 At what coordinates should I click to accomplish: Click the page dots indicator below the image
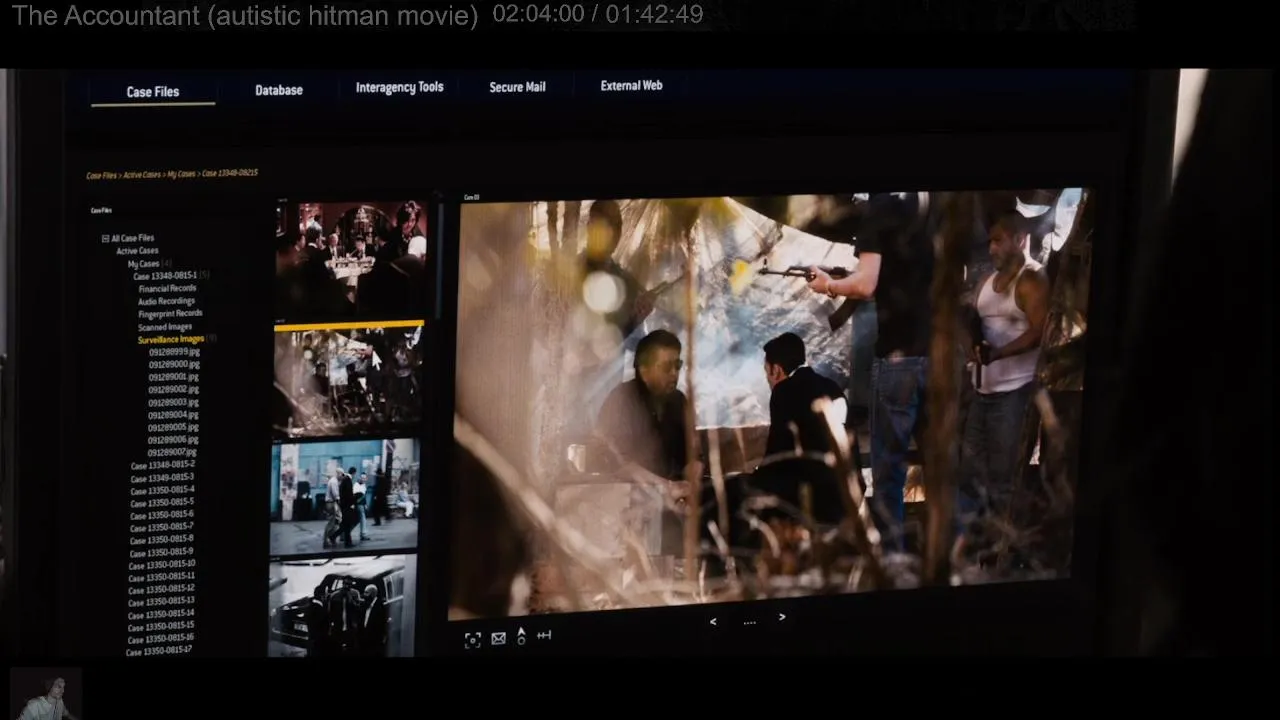tap(749, 622)
